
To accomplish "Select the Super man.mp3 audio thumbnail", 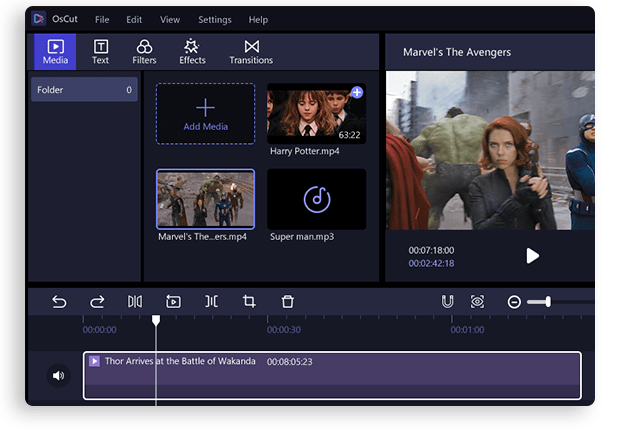I will point(316,199).
